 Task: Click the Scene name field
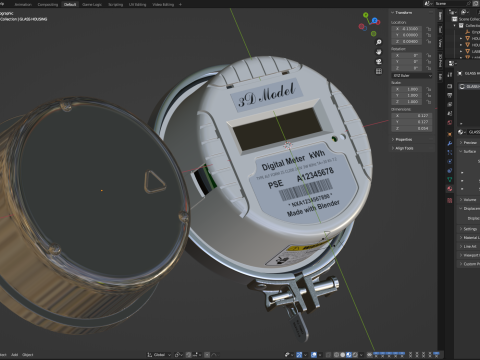click(x=453, y=3)
